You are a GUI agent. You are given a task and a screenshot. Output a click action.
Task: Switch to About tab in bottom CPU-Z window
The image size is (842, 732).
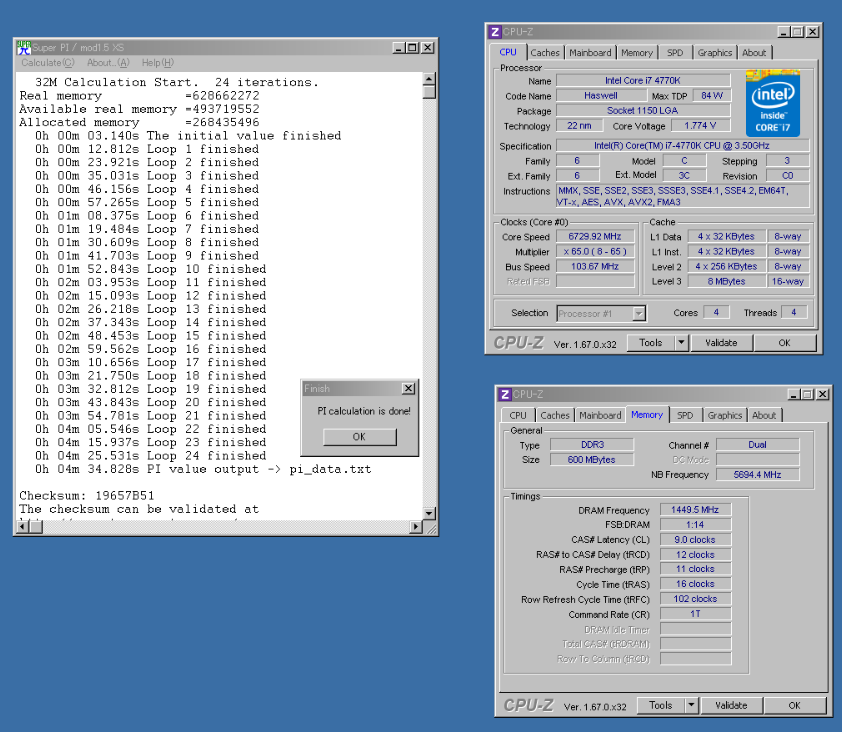tap(764, 415)
